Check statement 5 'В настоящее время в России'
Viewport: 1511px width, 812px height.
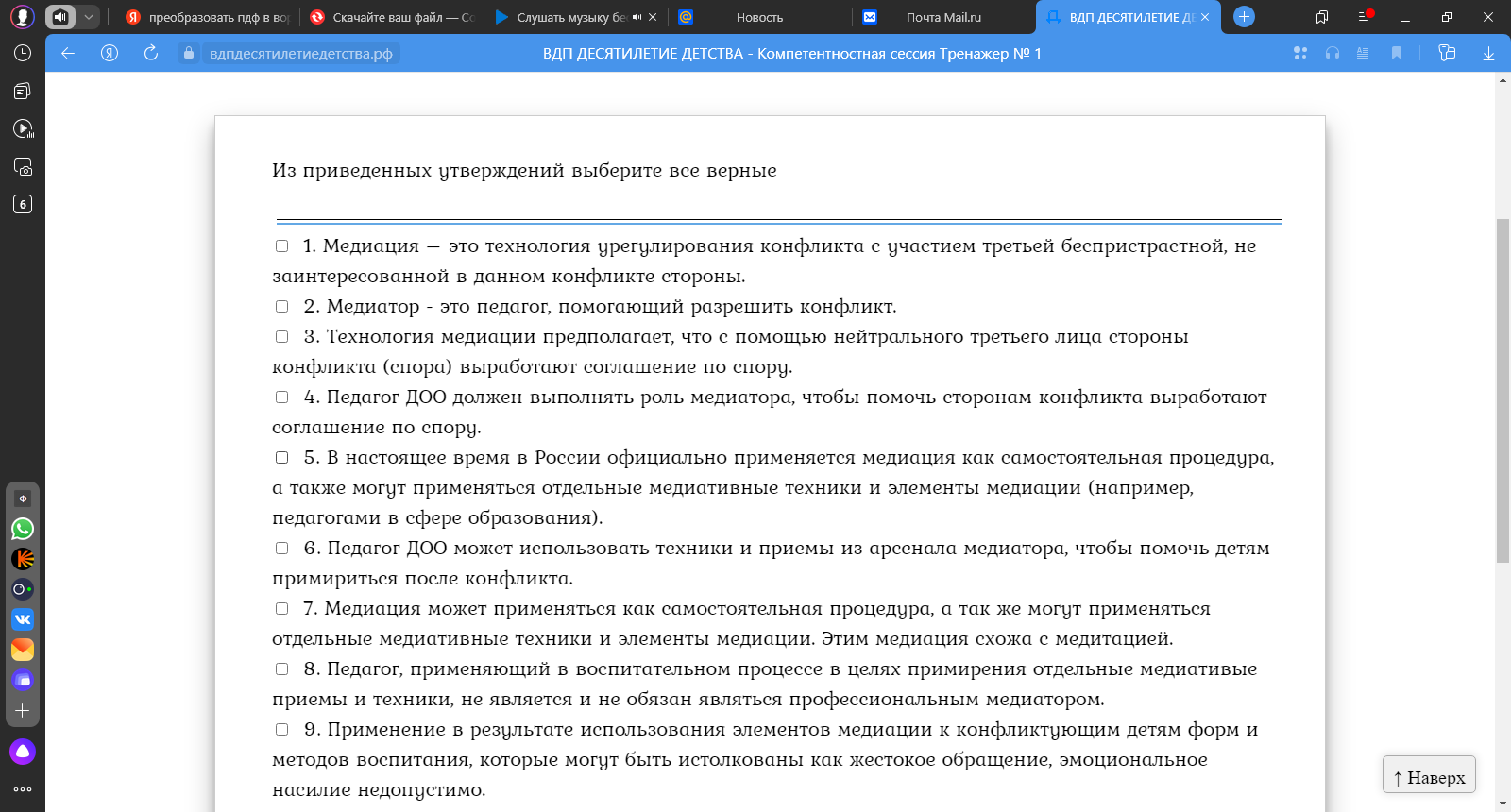[281, 457]
